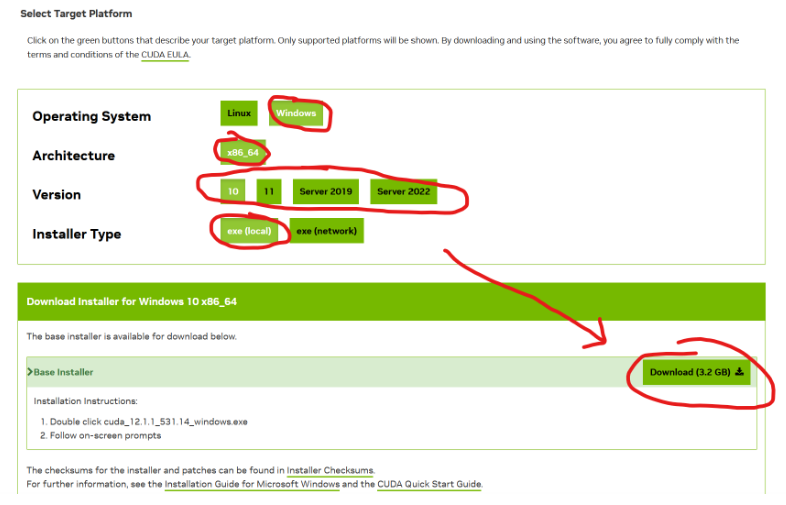Screen dimensions: 786x505
Task: Click the 'Version' row label
Action: coord(57,195)
